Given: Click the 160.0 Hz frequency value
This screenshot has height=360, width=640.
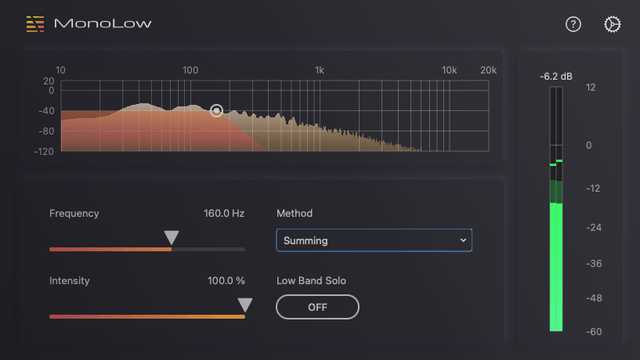Looking at the screenshot, I should [224, 213].
